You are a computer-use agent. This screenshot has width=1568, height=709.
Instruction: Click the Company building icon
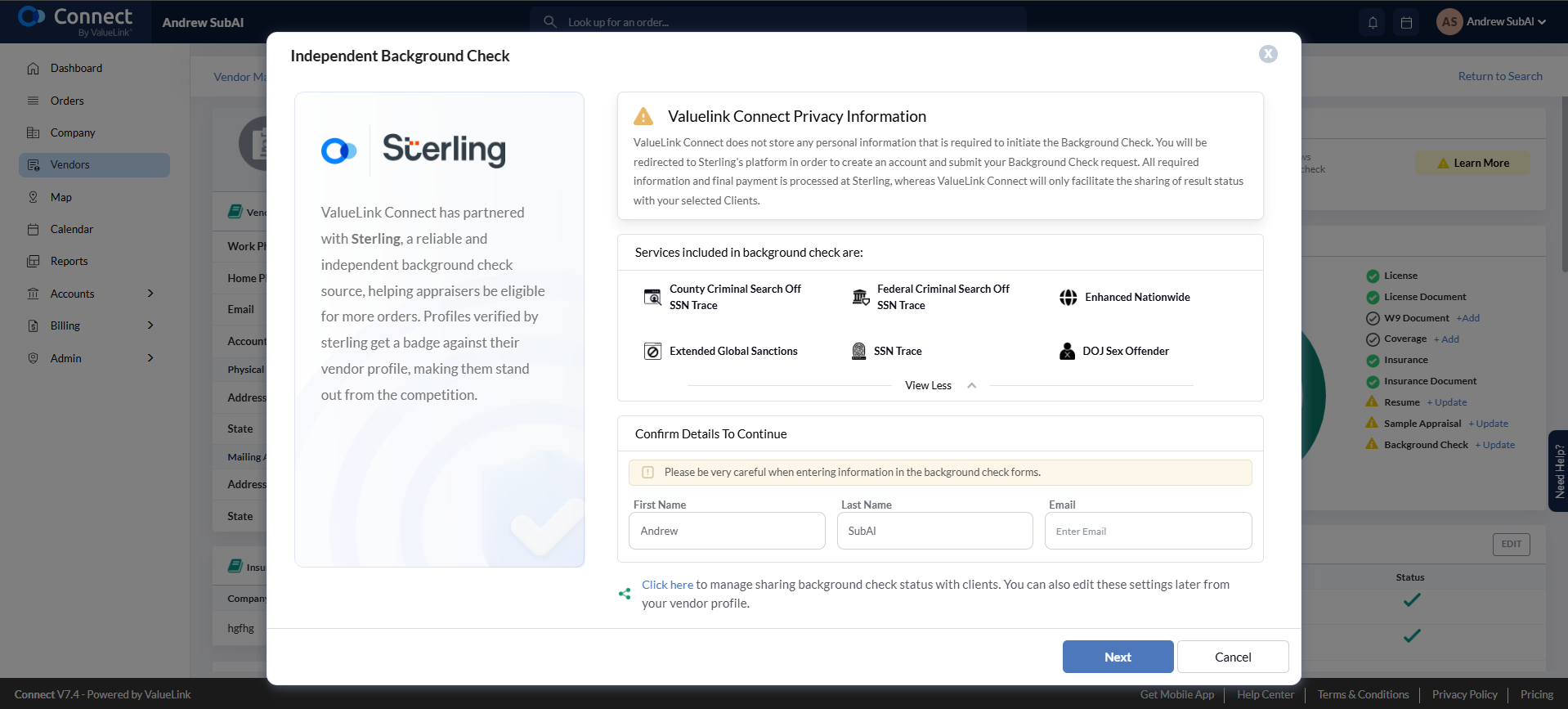tap(34, 132)
